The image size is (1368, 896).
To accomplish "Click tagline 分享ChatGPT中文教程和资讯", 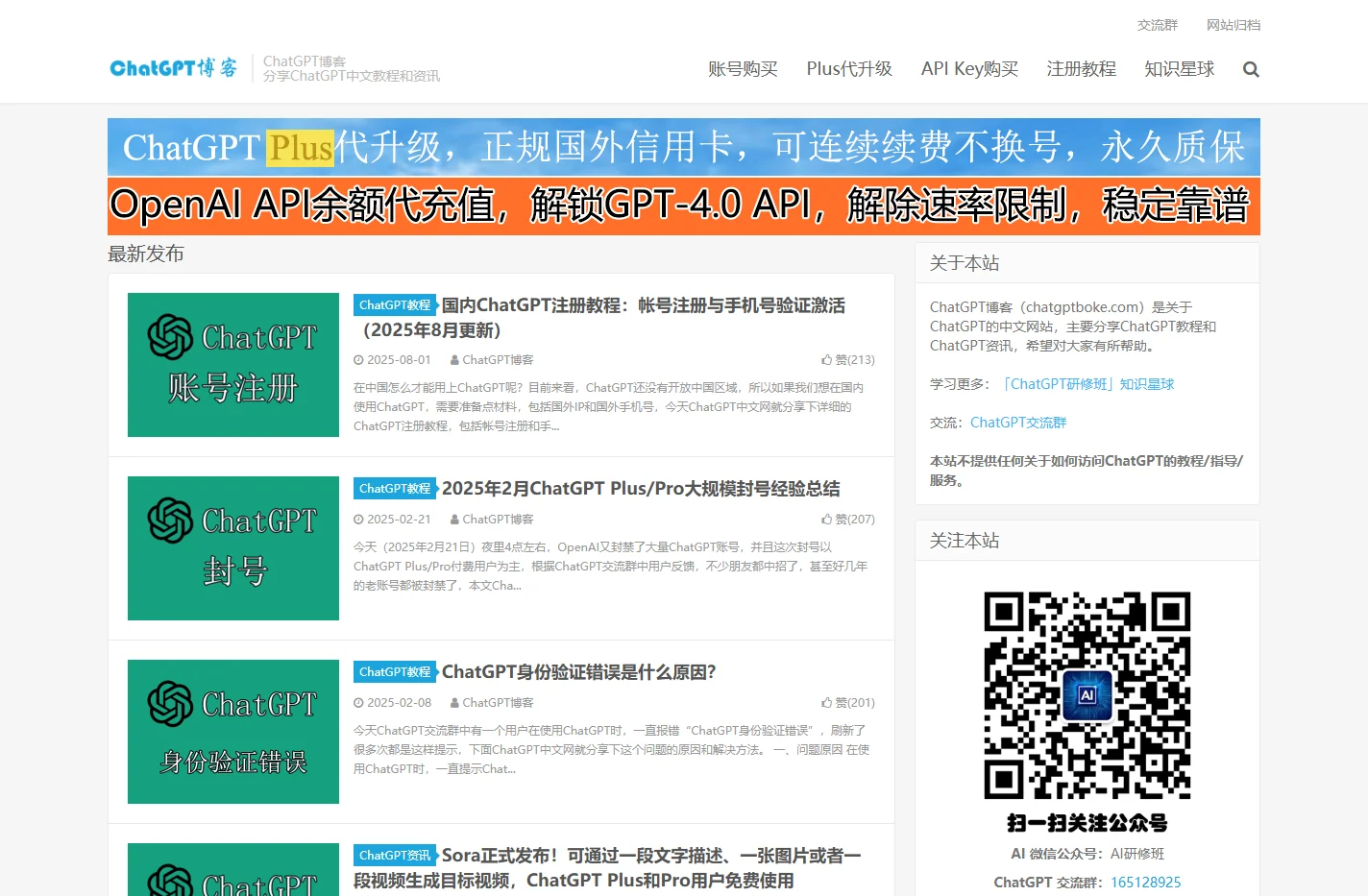I will 352,76.
